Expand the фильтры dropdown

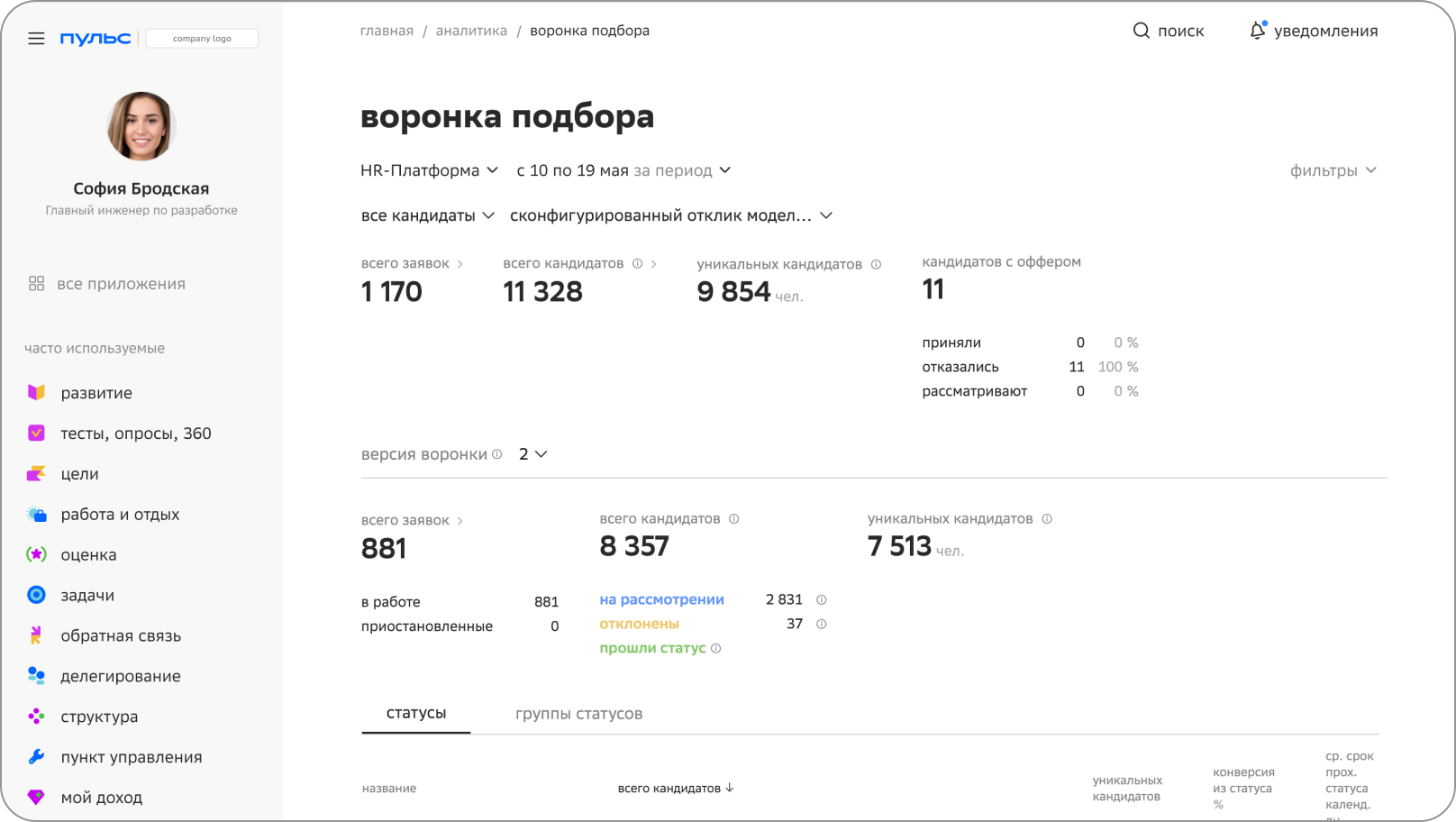tap(1333, 170)
